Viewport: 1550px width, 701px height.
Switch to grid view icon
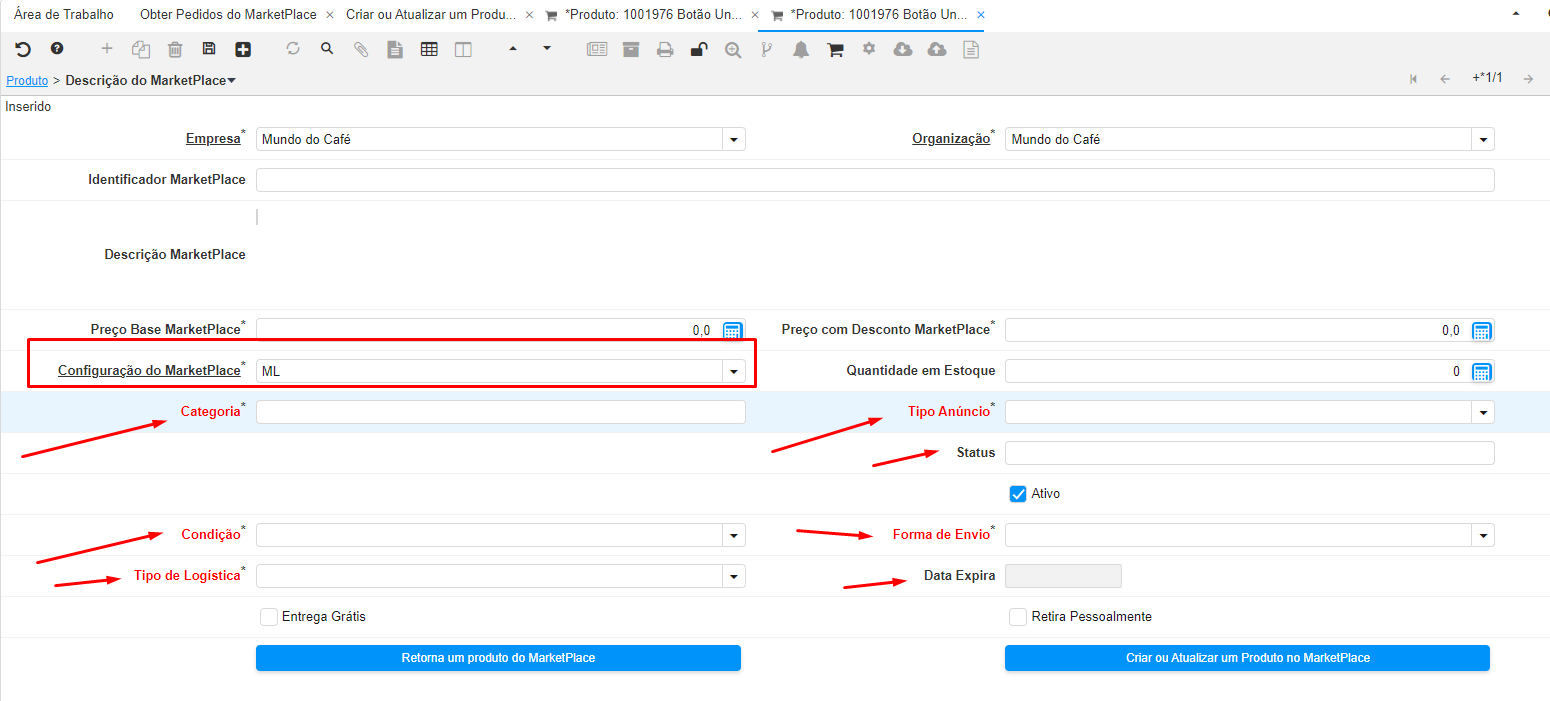pos(429,49)
